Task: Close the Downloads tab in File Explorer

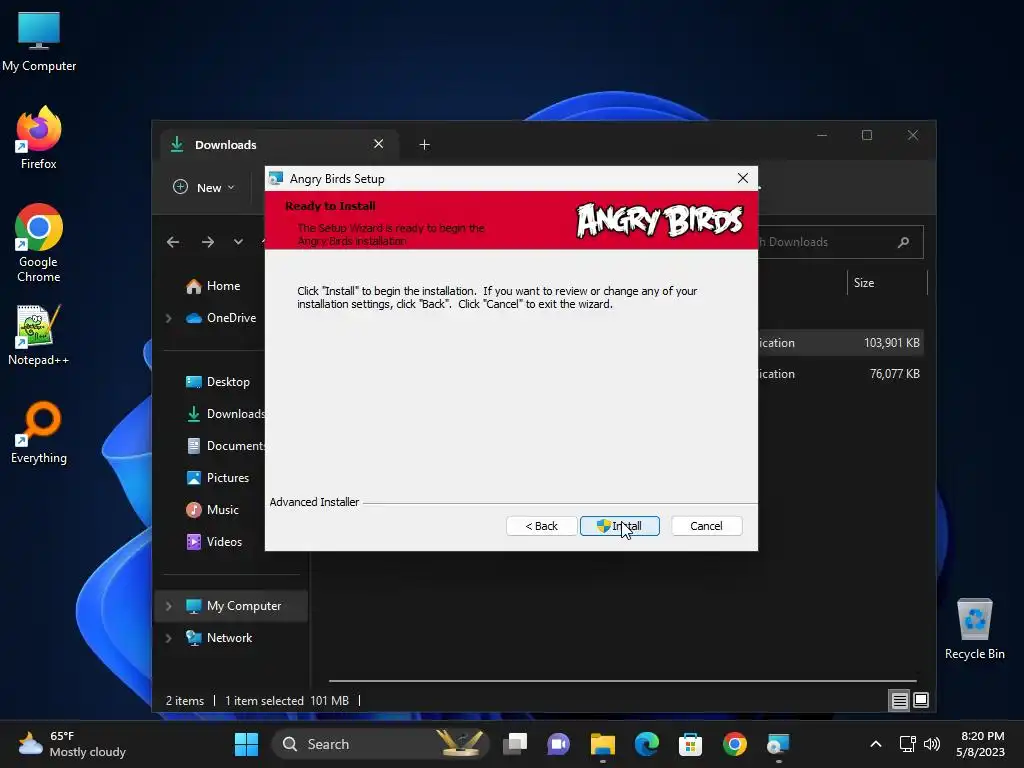Action: coord(378,144)
